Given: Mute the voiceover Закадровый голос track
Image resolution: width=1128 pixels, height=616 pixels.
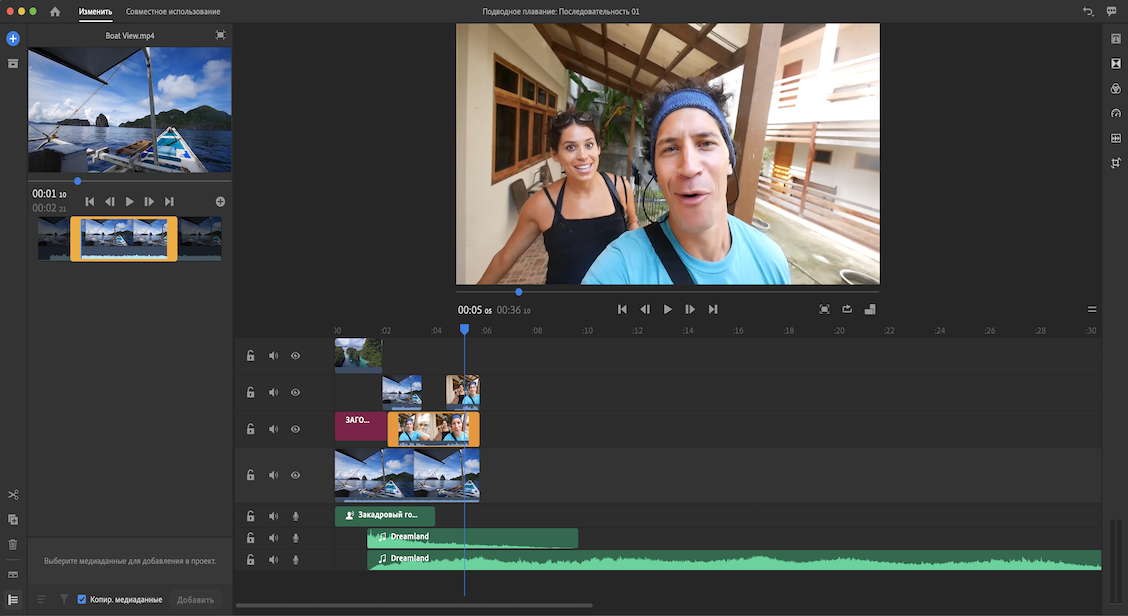Looking at the screenshot, I should coord(273,516).
